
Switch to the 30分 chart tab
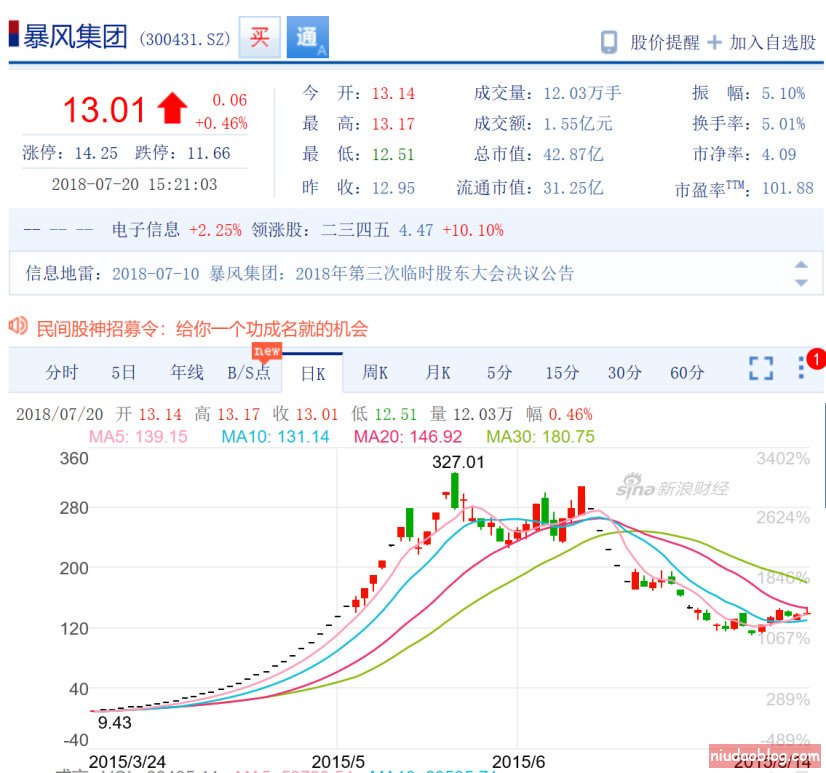(x=625, y=373)
